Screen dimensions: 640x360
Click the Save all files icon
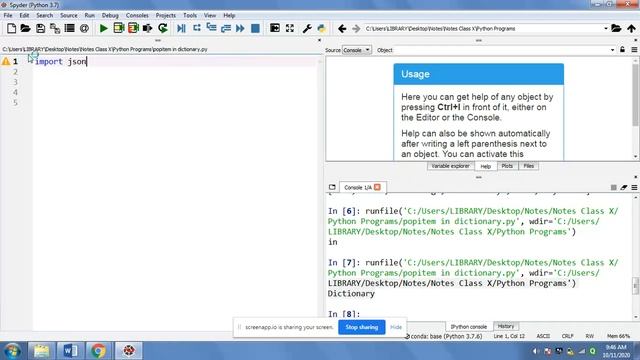55,28
